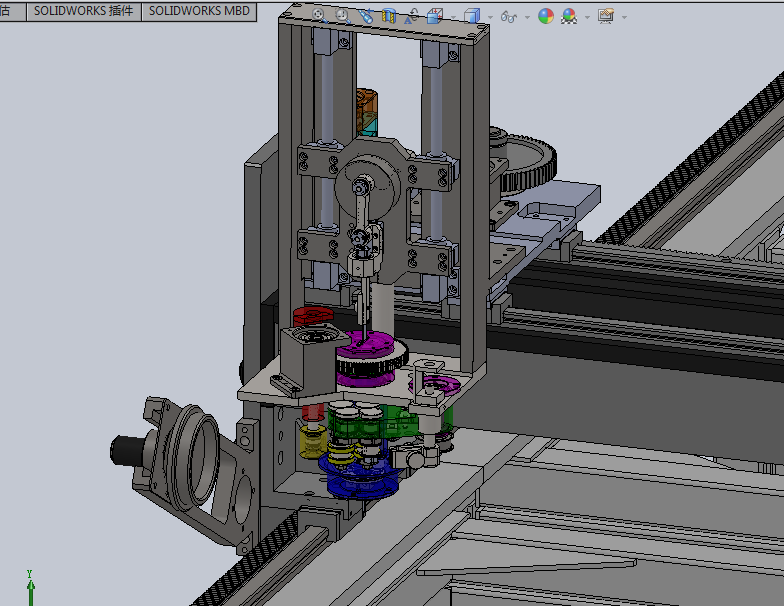Click the Apply Scene icon

pos(569,16)
